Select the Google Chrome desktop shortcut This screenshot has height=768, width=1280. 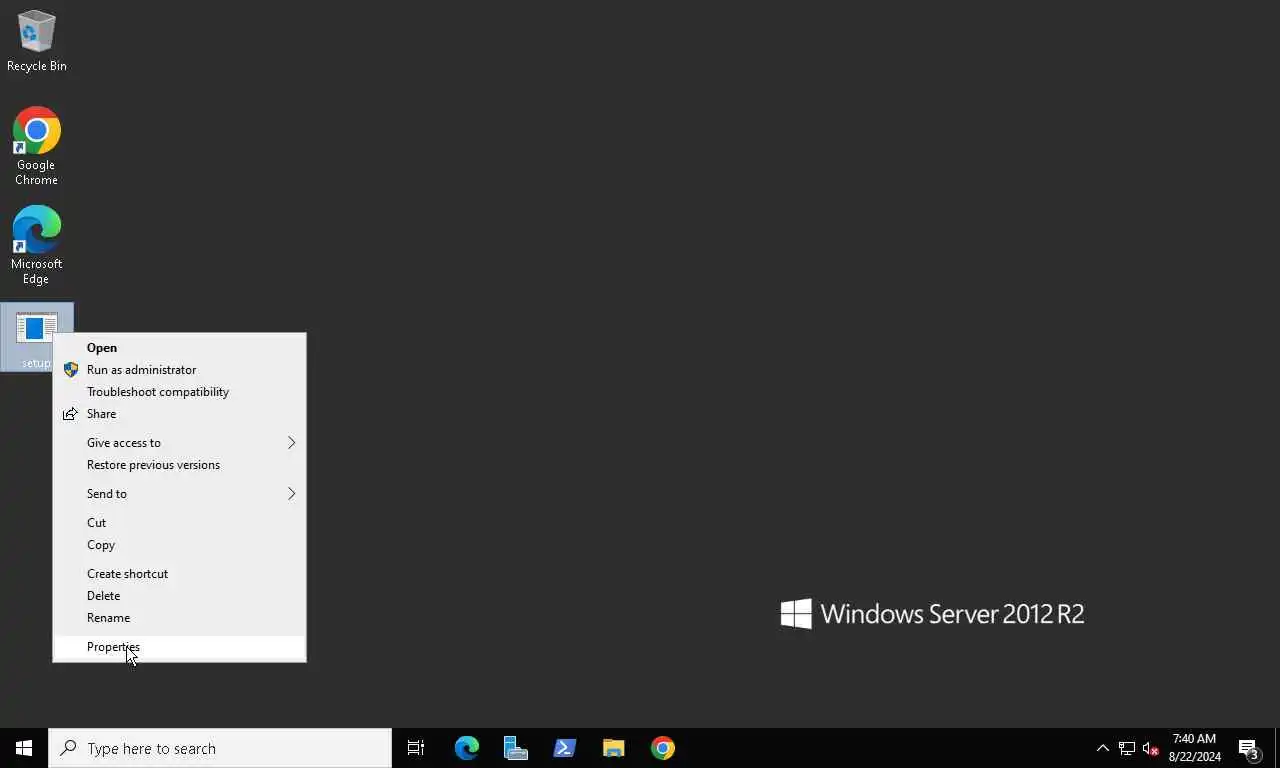(x=37, y=146)
